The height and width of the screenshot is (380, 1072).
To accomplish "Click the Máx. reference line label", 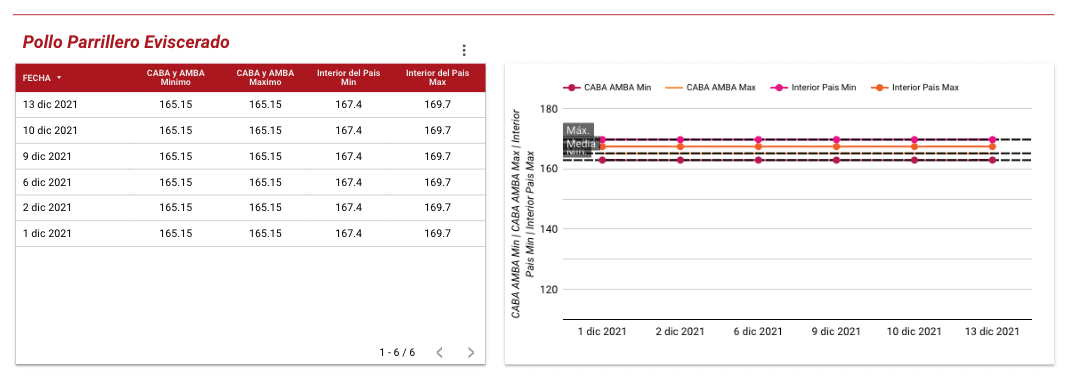I will (x=578, y=130).
